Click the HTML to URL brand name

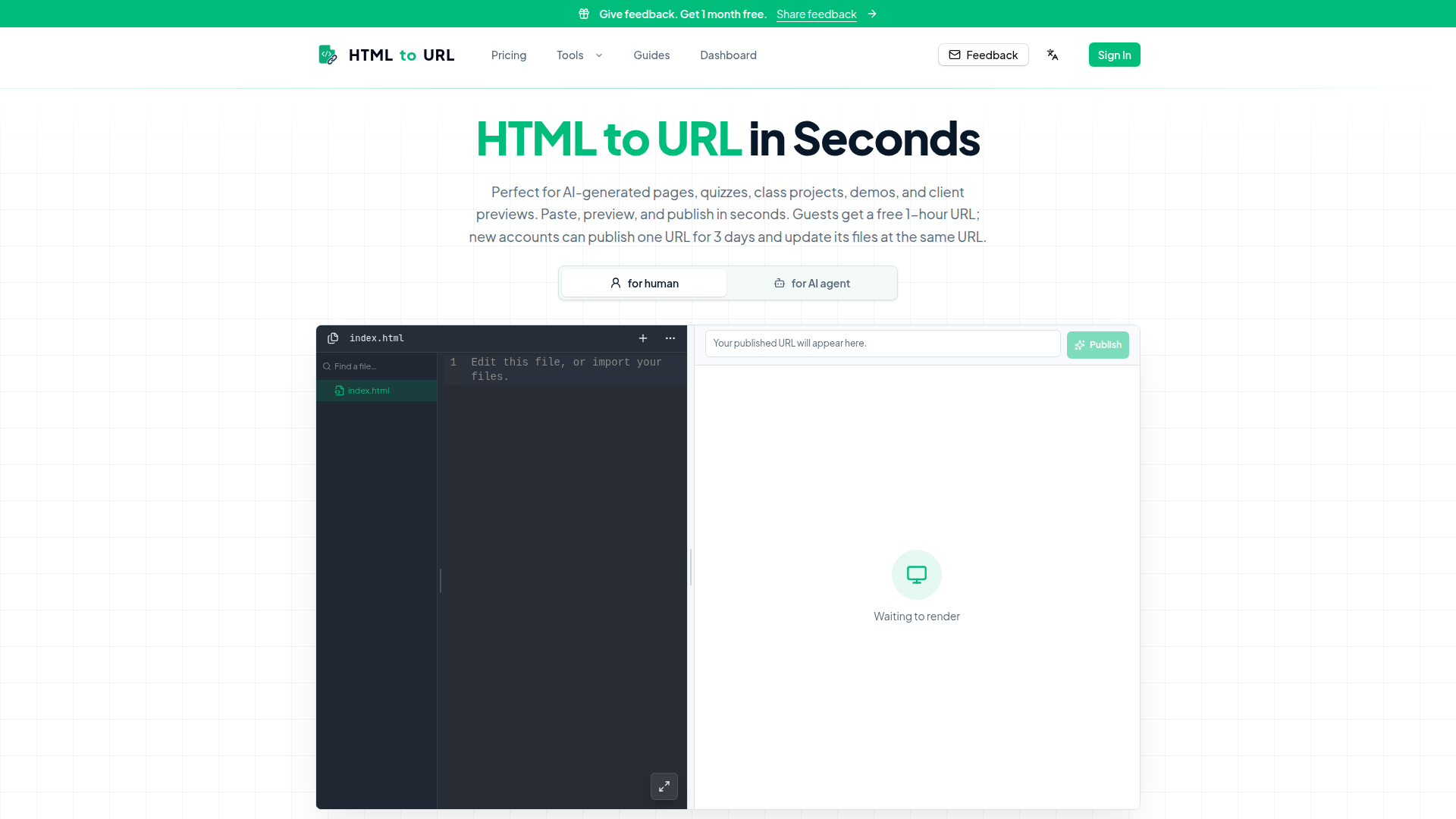[x=401, y=55]
